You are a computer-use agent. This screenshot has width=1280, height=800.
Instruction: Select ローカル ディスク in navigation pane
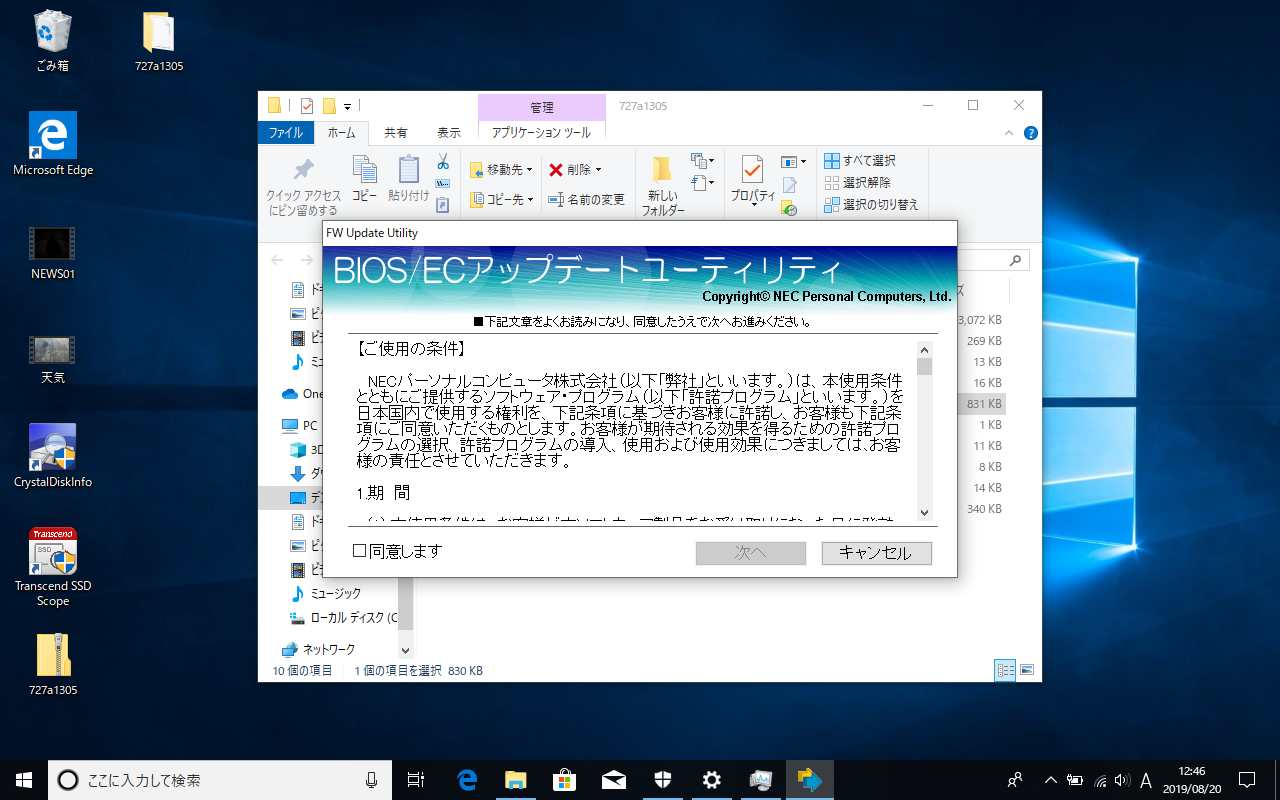(343, 618)
